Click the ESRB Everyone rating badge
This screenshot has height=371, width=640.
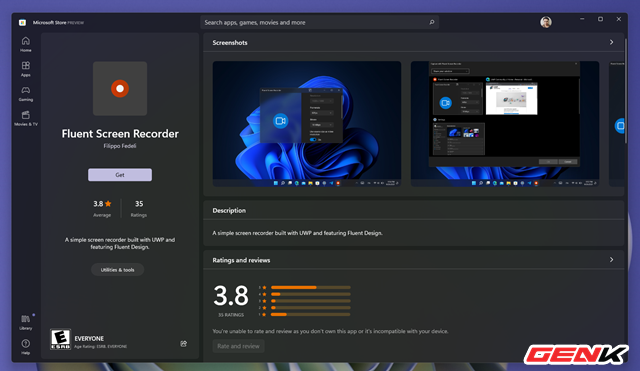[x=60, y=339]
